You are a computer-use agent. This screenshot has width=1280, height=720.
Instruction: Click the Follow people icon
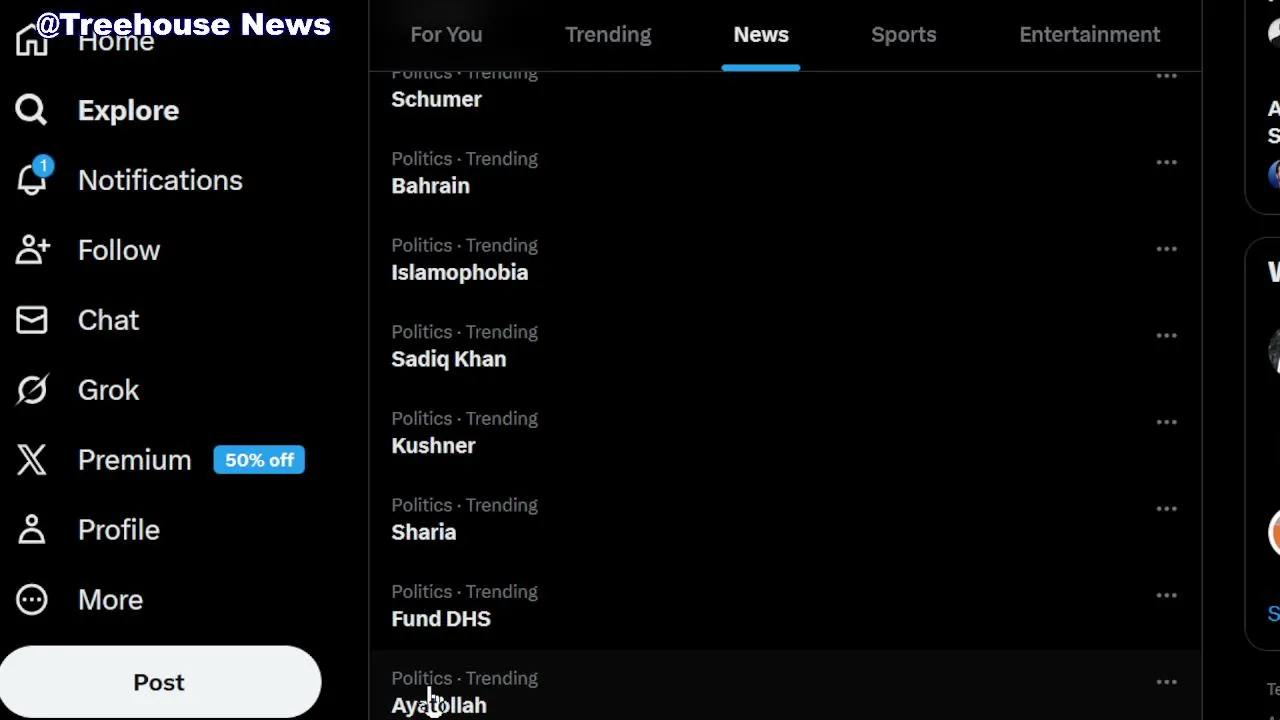pos(31,250)
